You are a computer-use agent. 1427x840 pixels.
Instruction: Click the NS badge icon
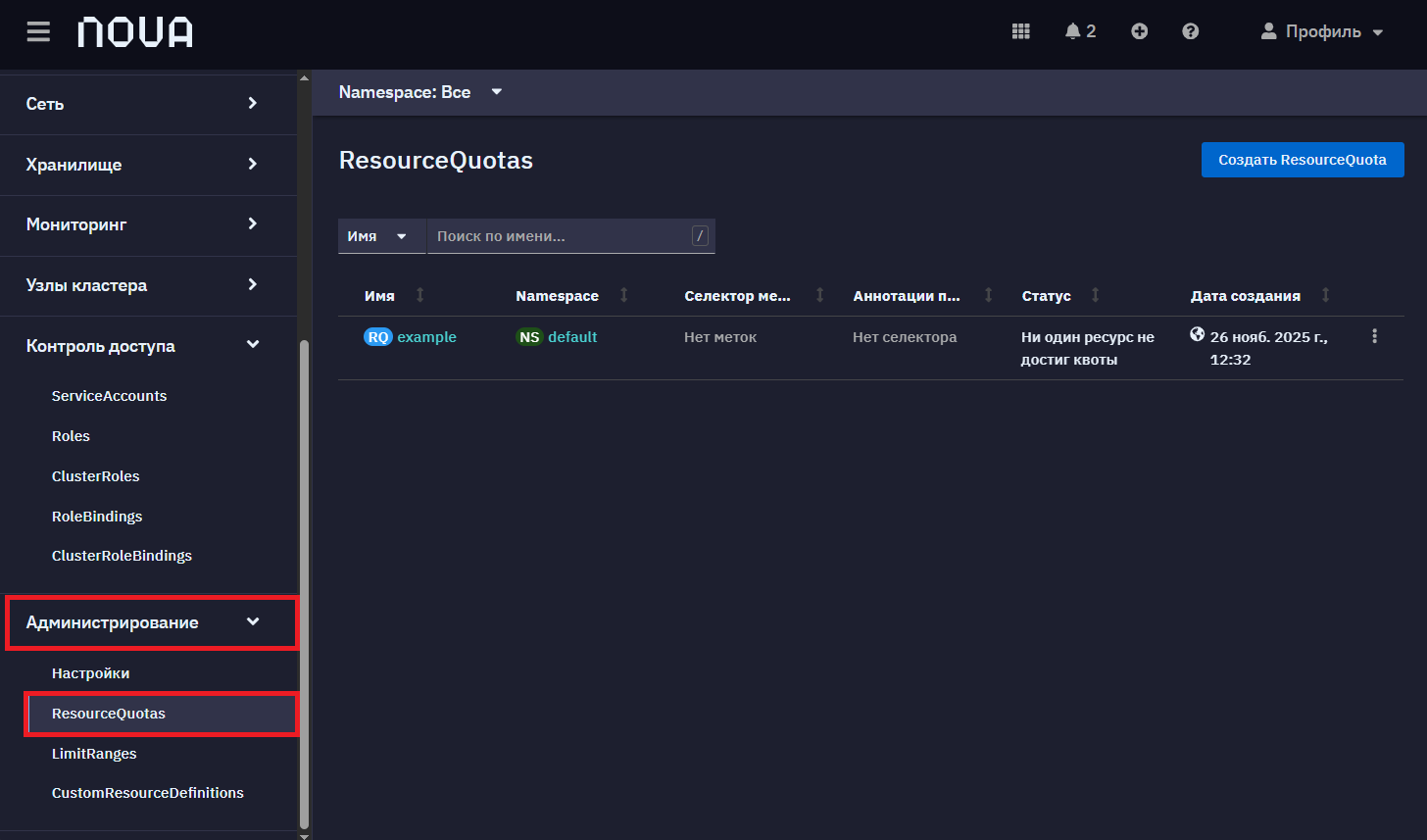click(530, 337)
